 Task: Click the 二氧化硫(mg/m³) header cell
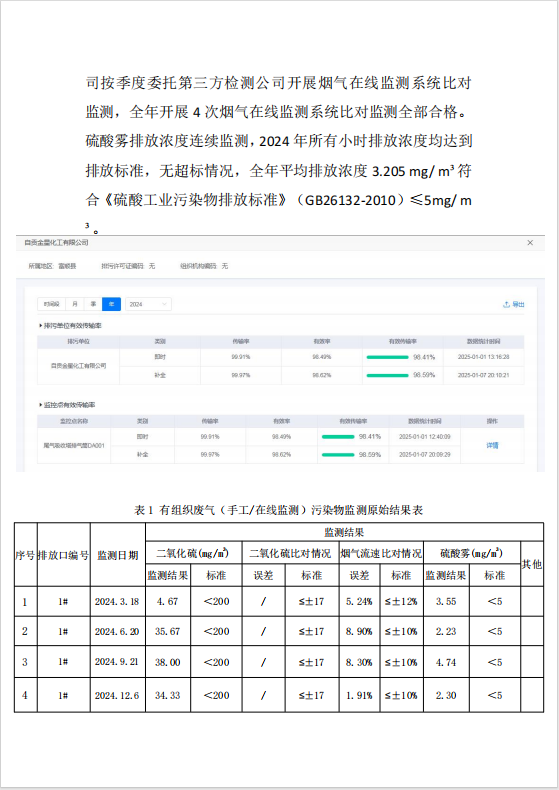[193, 553]
